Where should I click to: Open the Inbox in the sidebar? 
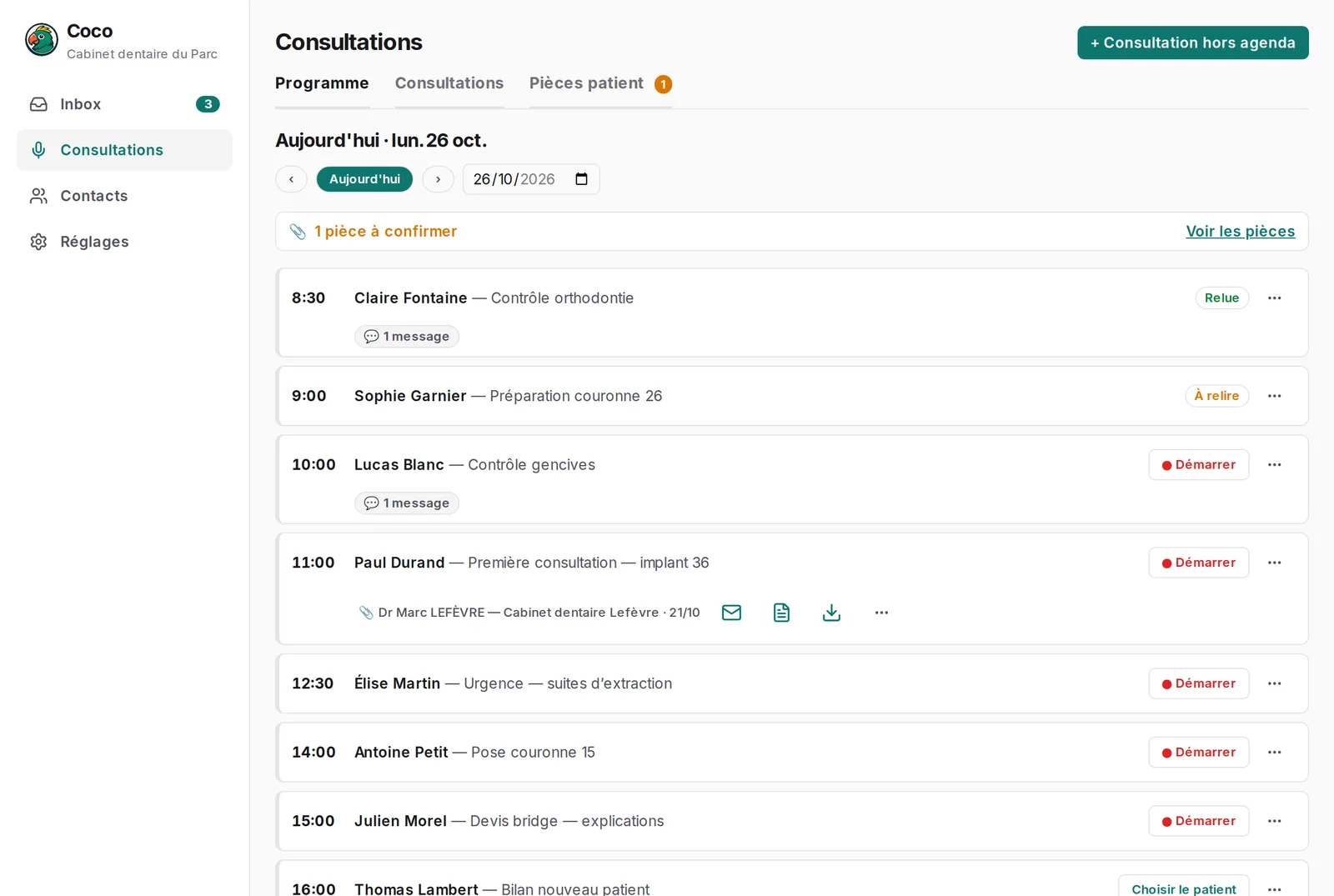pos(124,104)
